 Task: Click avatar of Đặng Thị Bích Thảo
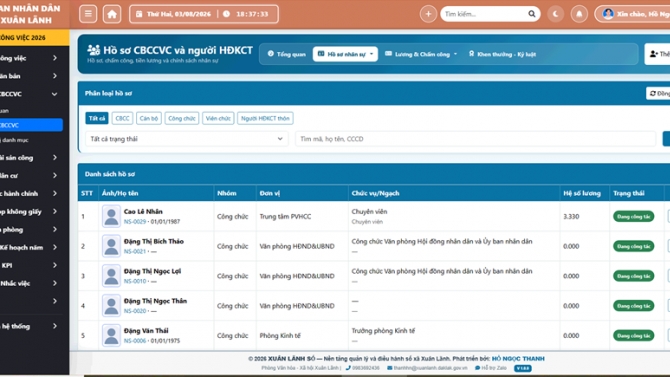click(111, 246)
